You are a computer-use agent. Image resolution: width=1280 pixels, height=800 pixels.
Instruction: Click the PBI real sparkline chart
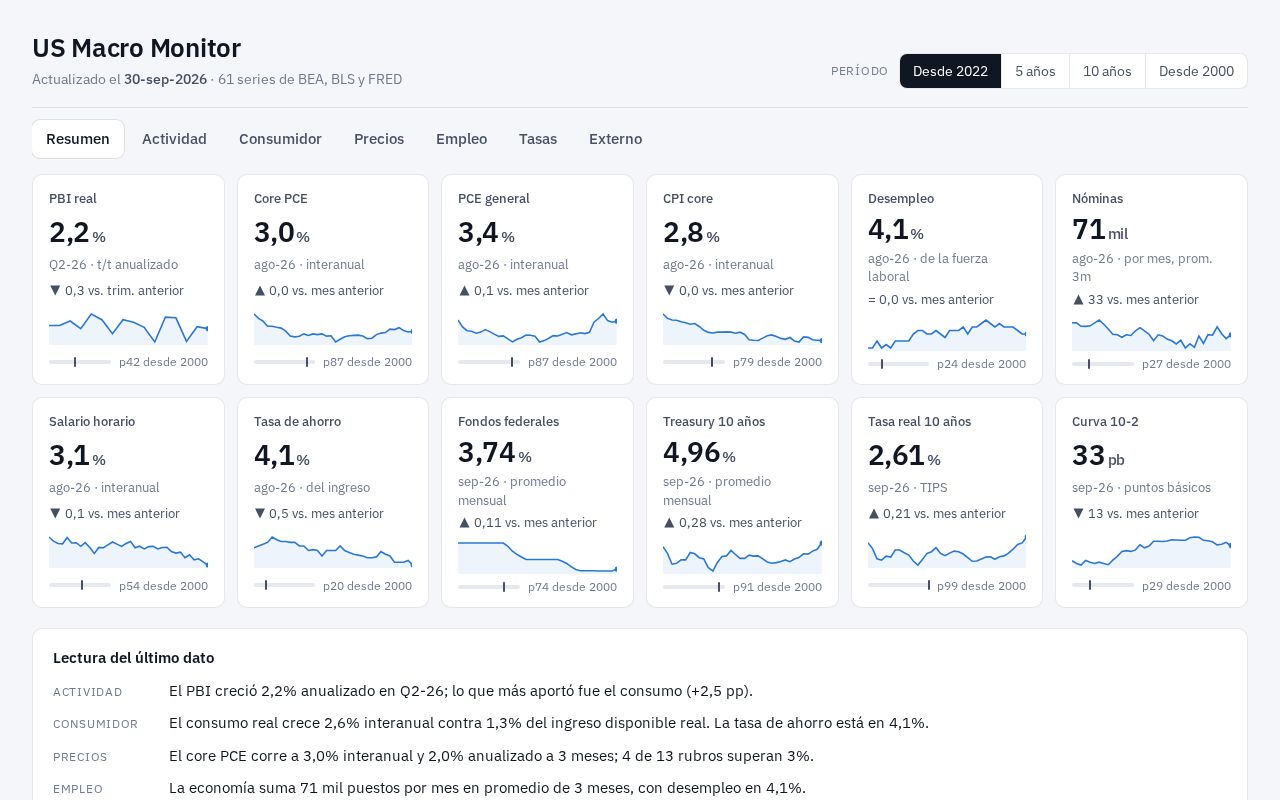point(128,329)
